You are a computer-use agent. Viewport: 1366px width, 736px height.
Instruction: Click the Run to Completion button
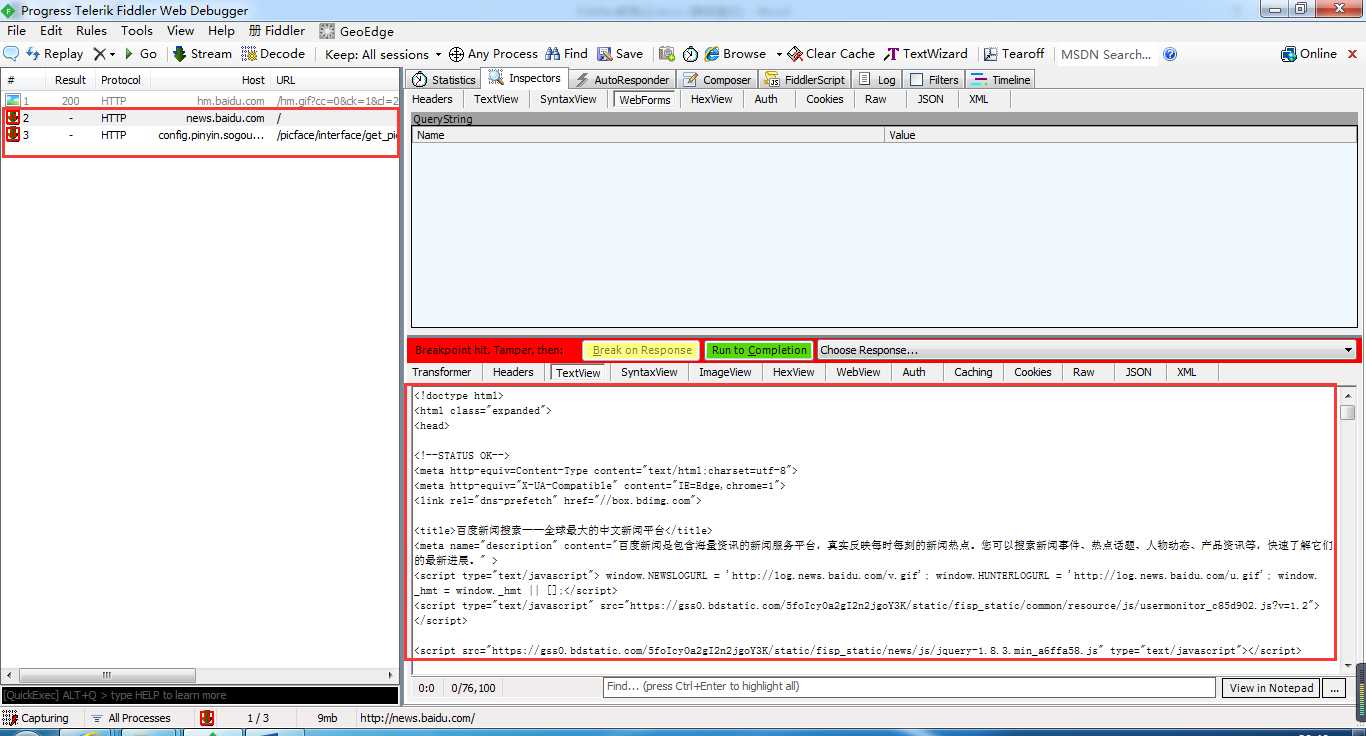[x=759, y=350]
